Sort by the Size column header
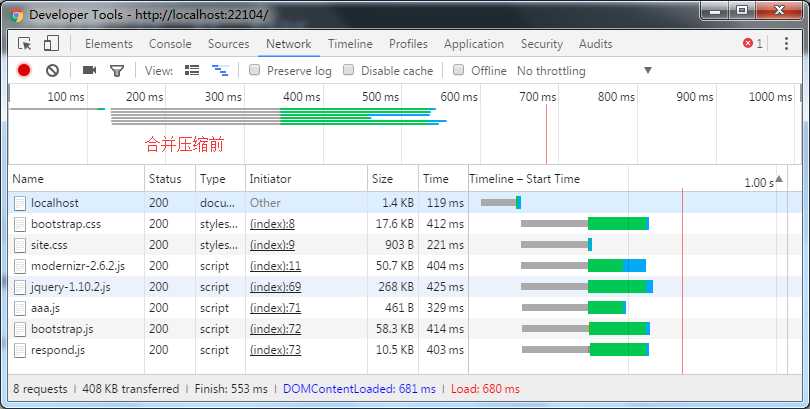Image resolution: width=810 pixels, height=409 pixels. 393,179
